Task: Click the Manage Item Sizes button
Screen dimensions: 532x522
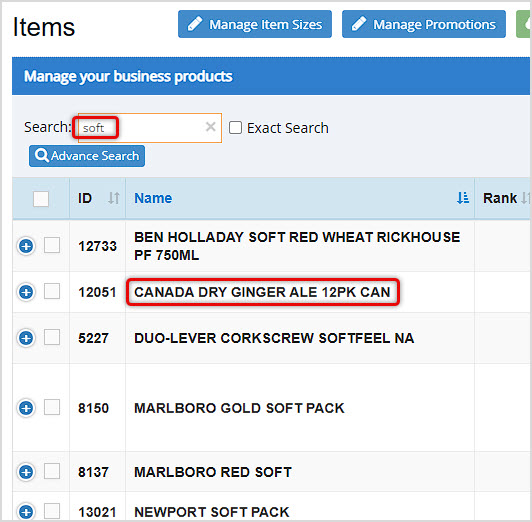Action: pos(255,24)
